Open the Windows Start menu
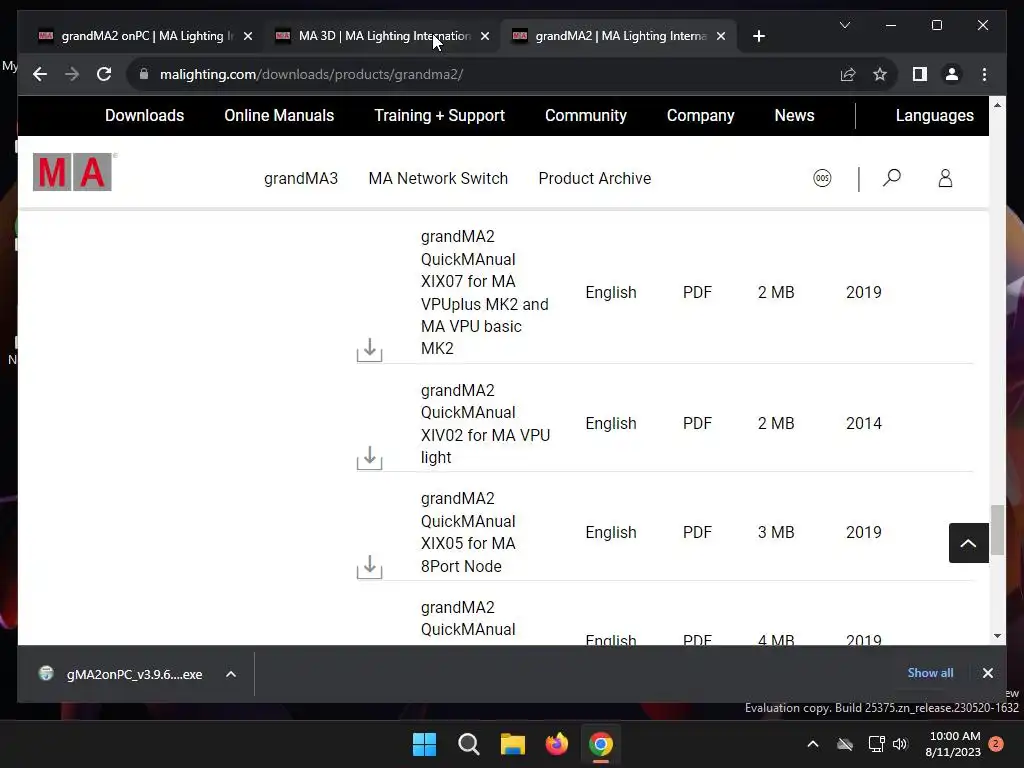The image size is (1024, 768). point(424,744)
